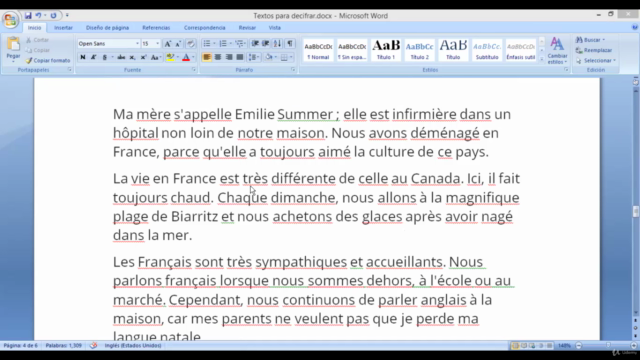640x360 pixels.
Task: Apply red font color
Action: [x=186, y=57]
